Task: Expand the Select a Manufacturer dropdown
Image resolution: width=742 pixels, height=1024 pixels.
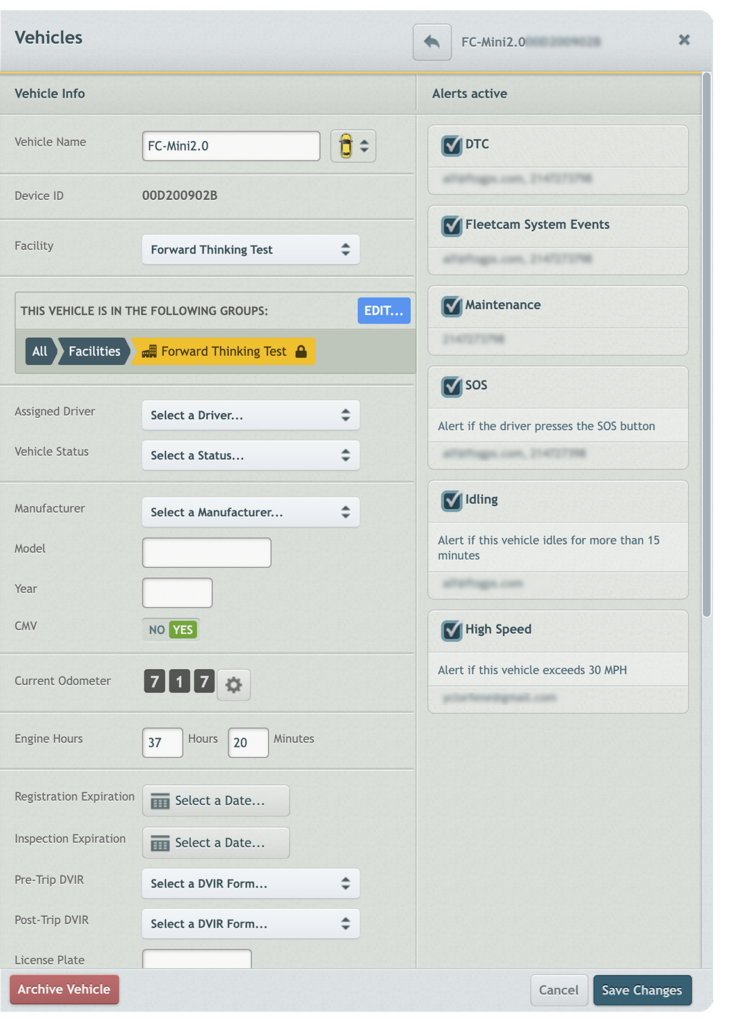Action: [x=251, y=513]
